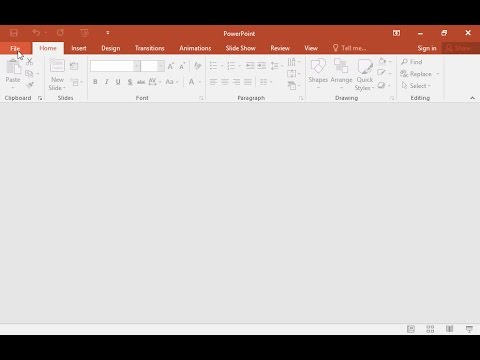Toggle Italic formatting
The image size is (480, 360).
(107, 82)
